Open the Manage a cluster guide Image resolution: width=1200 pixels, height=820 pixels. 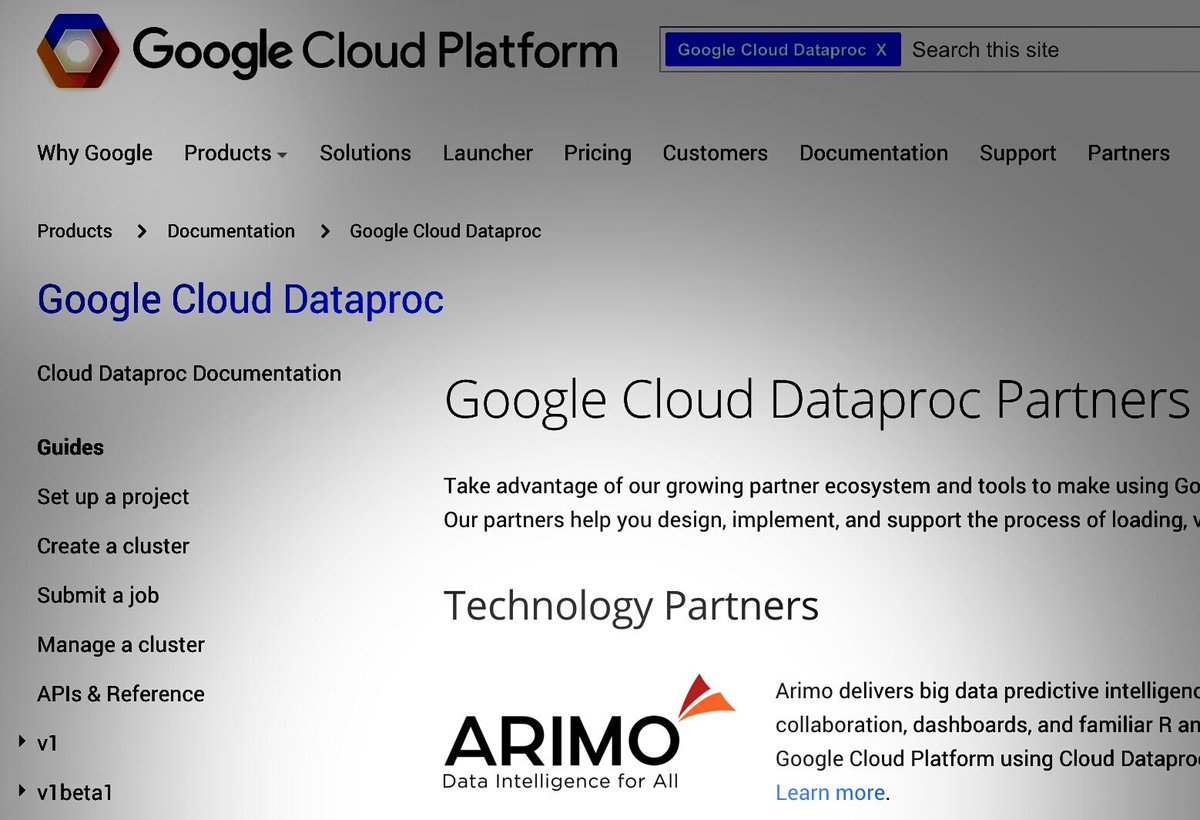click(121, 645)
